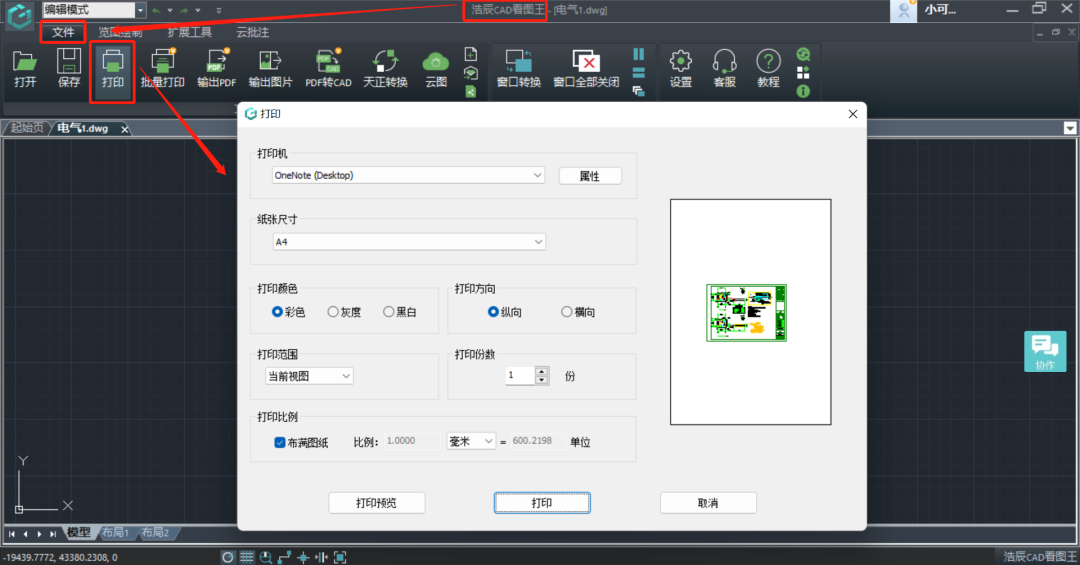Switch to the 布局1 layout tab

pos(116,533)
